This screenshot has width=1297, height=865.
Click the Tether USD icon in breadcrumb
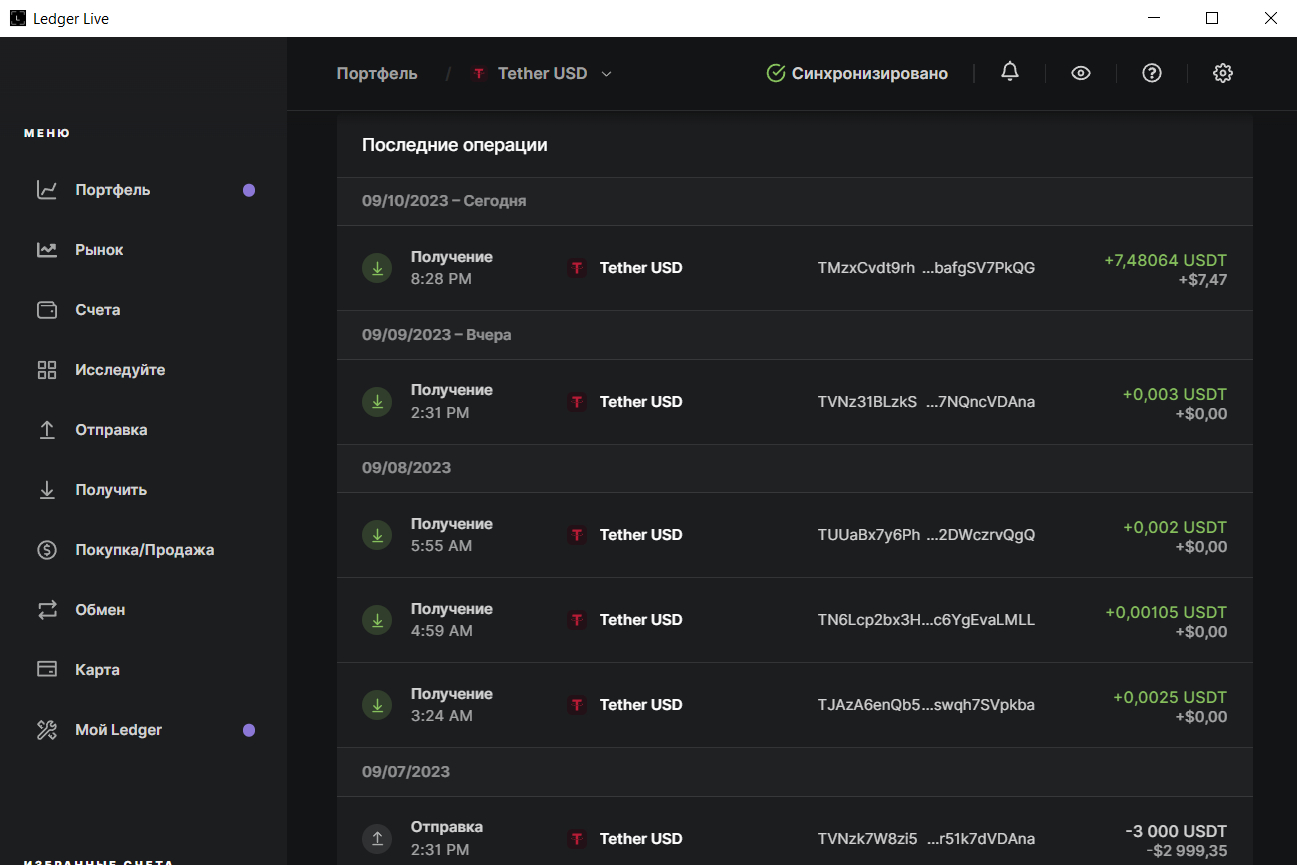point(479,74)
